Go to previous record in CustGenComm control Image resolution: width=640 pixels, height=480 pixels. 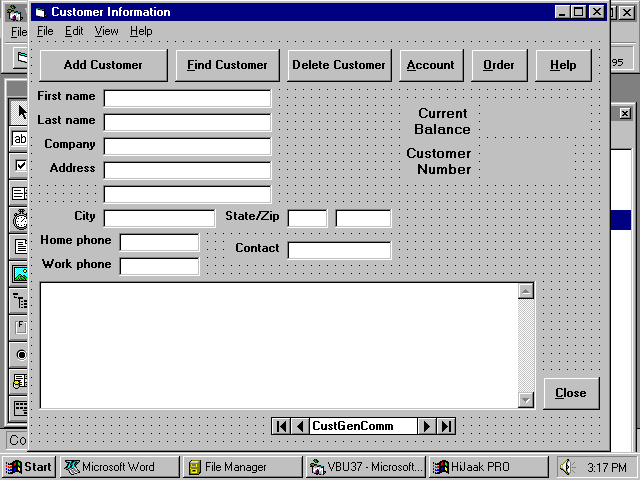coord(299,426)
